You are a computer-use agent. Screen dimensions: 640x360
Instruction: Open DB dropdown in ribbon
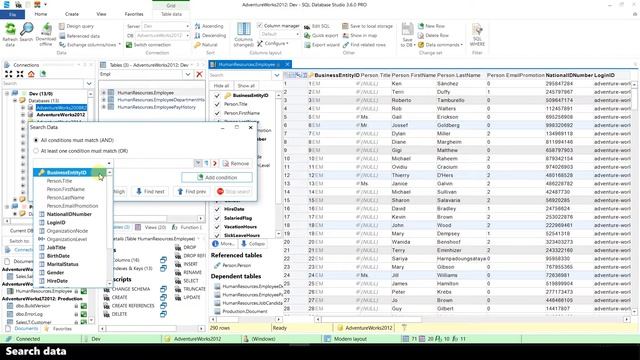click(187, 36)
